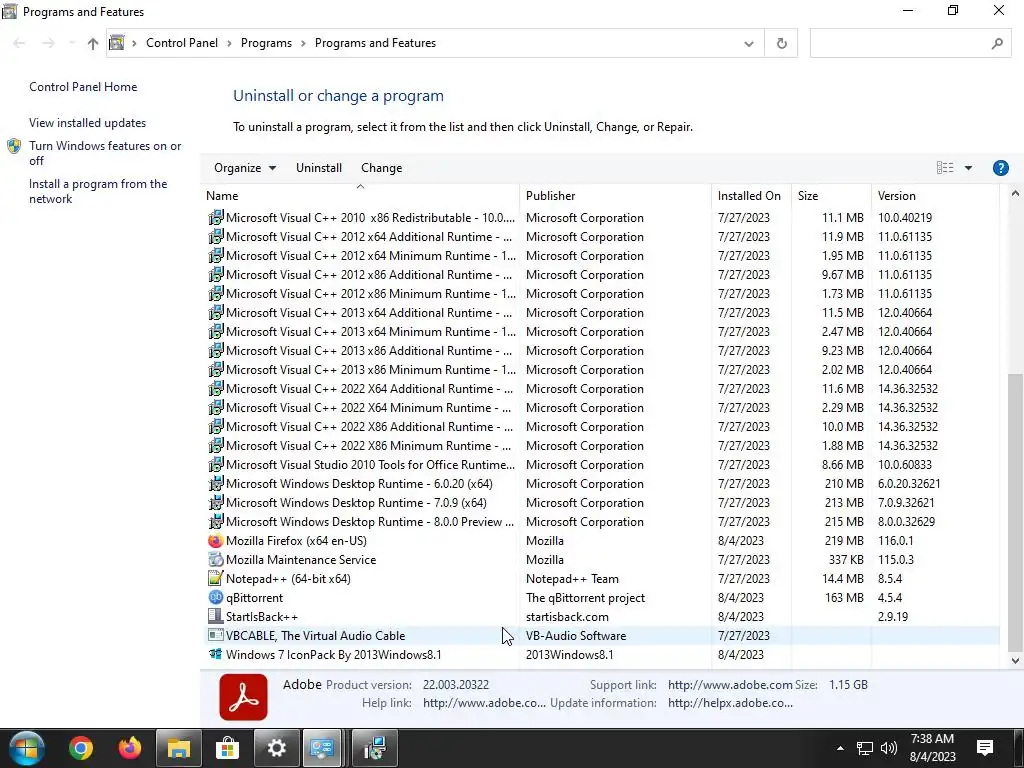This screenshot has height=768, width=1024.
Task: Open View installed updates link
Action: 88,123
